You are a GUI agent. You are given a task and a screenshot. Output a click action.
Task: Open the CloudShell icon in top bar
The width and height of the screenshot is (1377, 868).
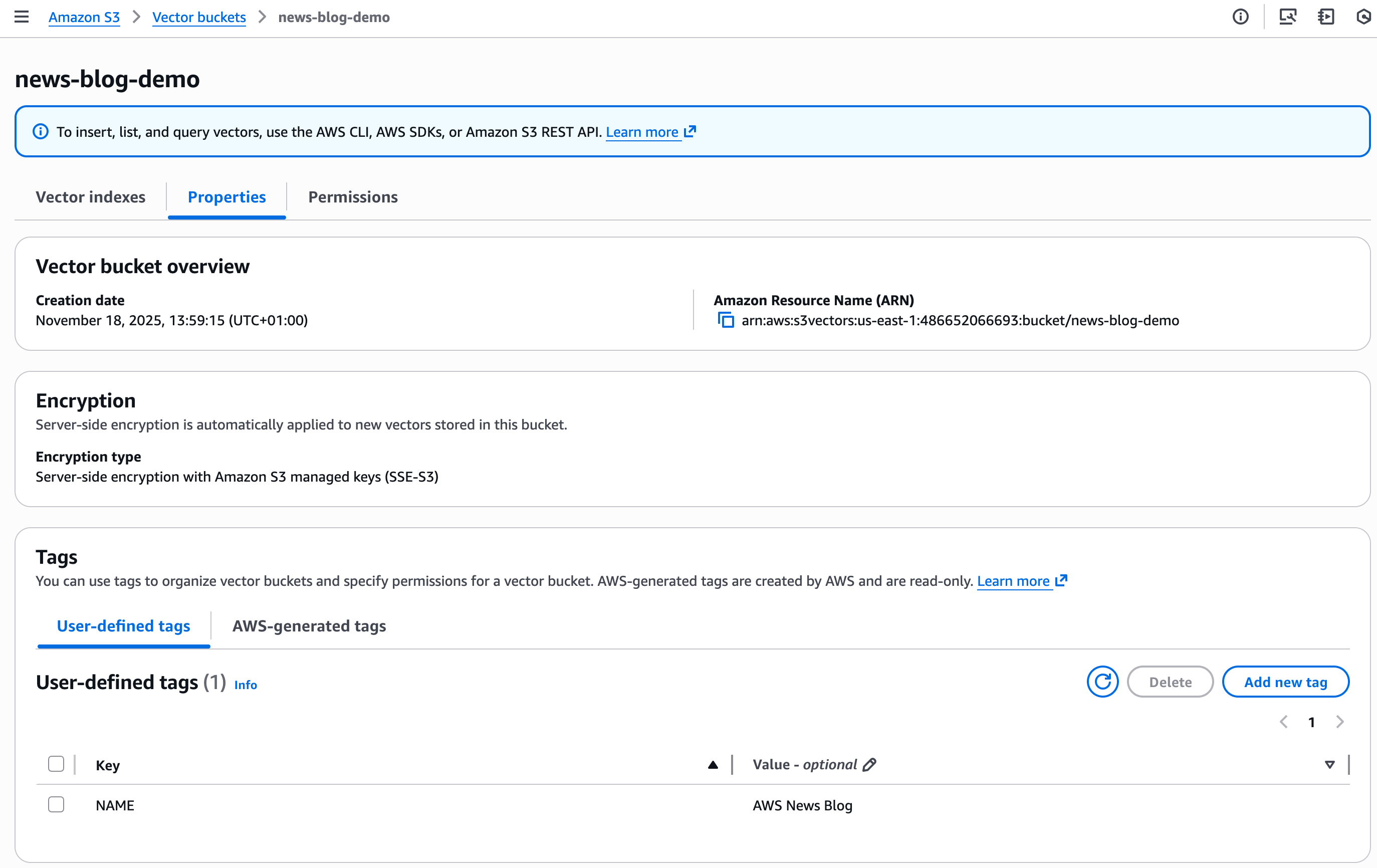[x=1287, y=17]
